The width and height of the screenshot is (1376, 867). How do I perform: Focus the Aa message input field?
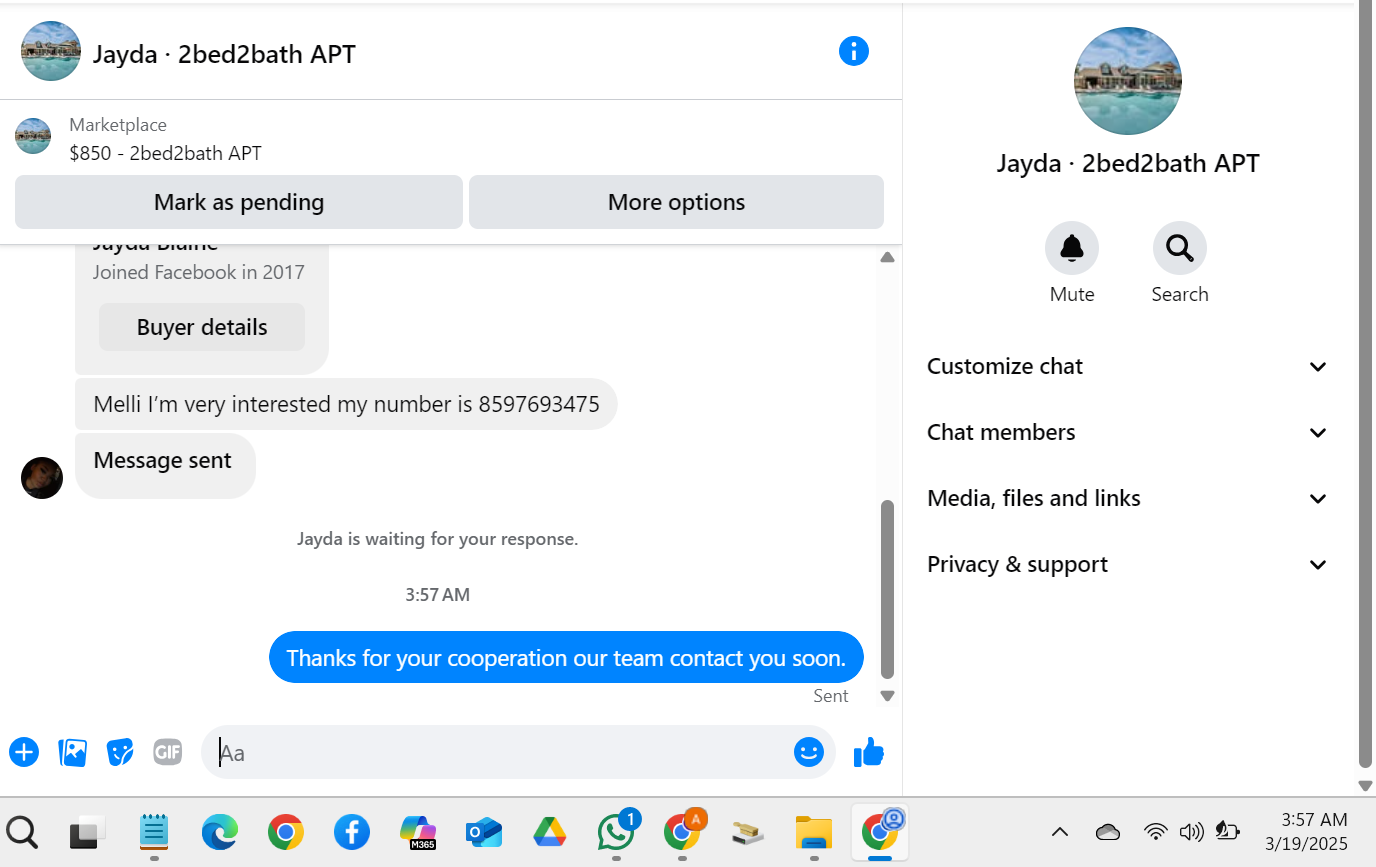[500, 752]
